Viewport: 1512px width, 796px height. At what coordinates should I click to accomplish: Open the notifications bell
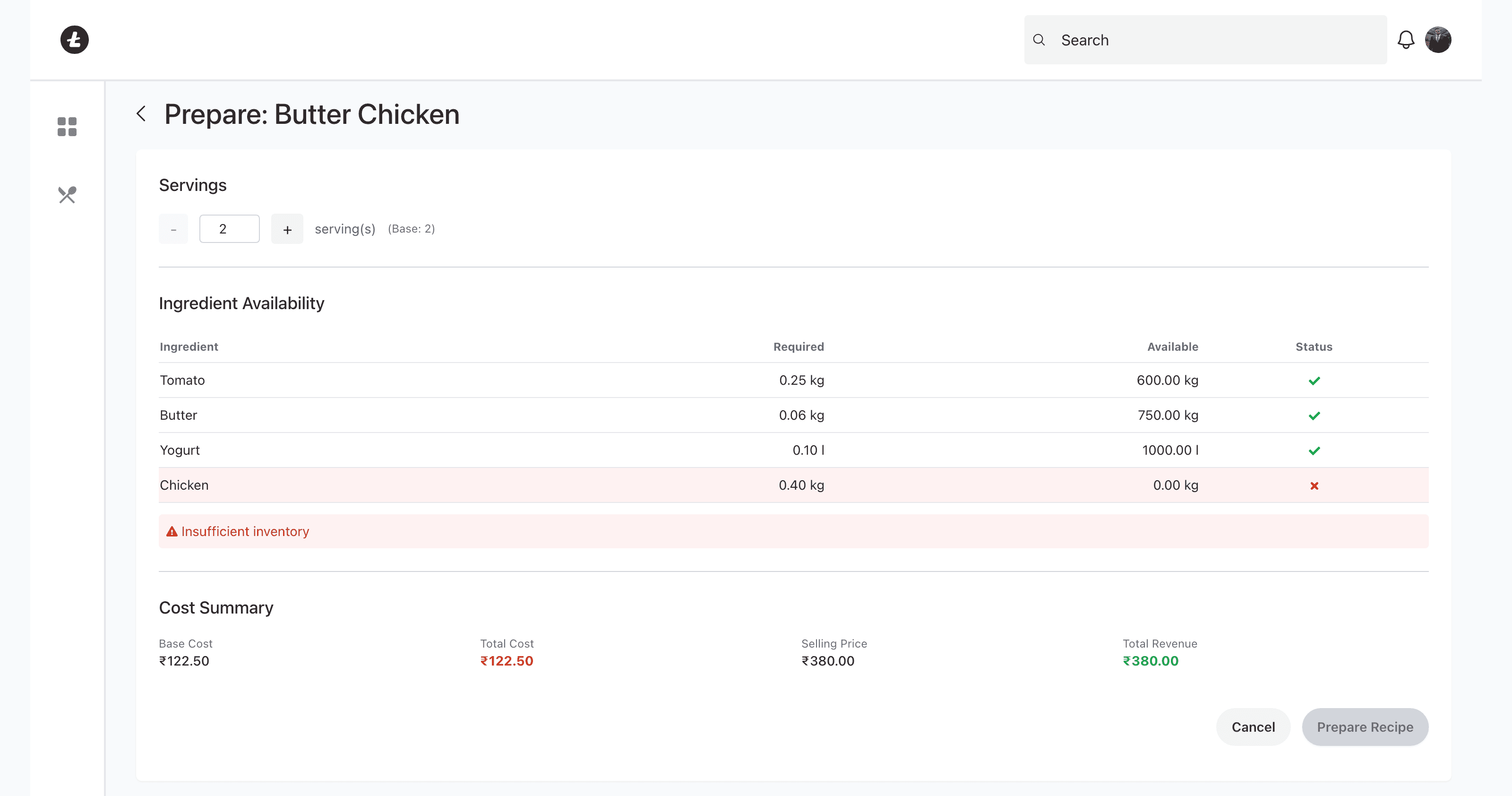coord(1406,40)
